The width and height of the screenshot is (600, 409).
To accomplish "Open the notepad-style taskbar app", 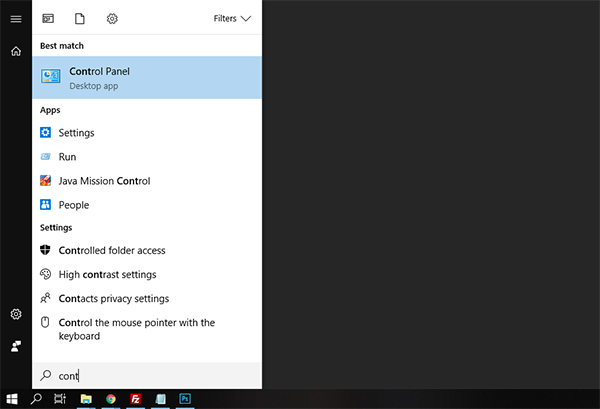I will pyautogui.click(x=160, y=399).
